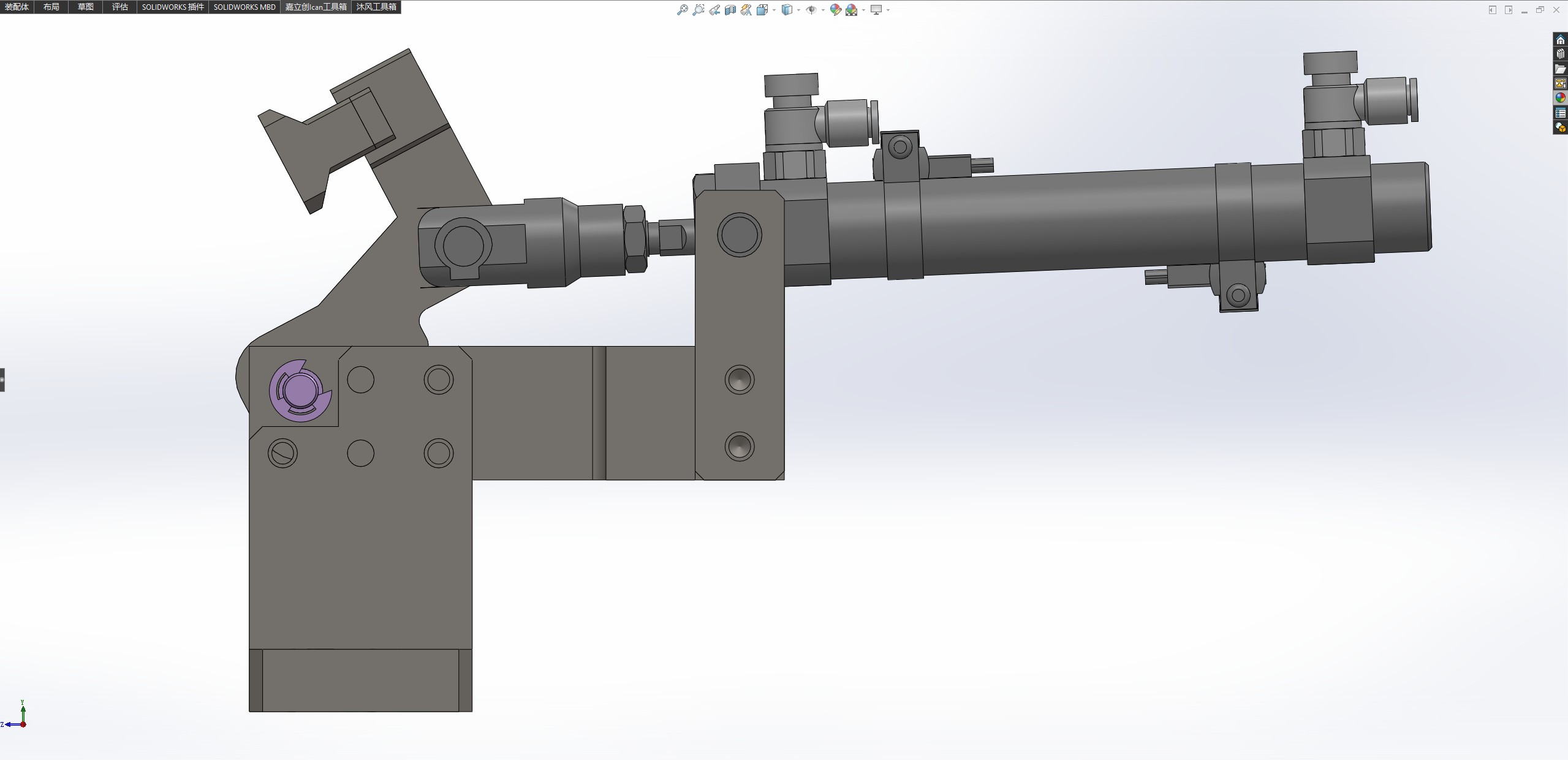Open the SOLIDWORKS Resources home tab
The width and height of the screenshot is (1568, 760).
coord(1560,40)
